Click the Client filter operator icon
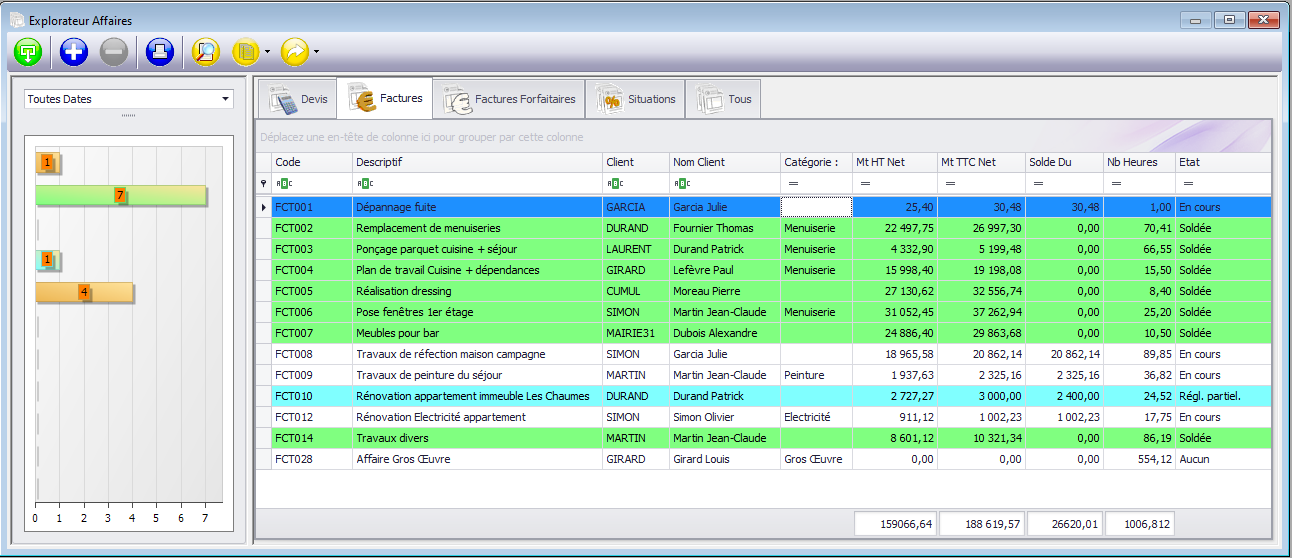This screenshot has height=558, width=1292. pyautogui.click(x=614, y=183)
